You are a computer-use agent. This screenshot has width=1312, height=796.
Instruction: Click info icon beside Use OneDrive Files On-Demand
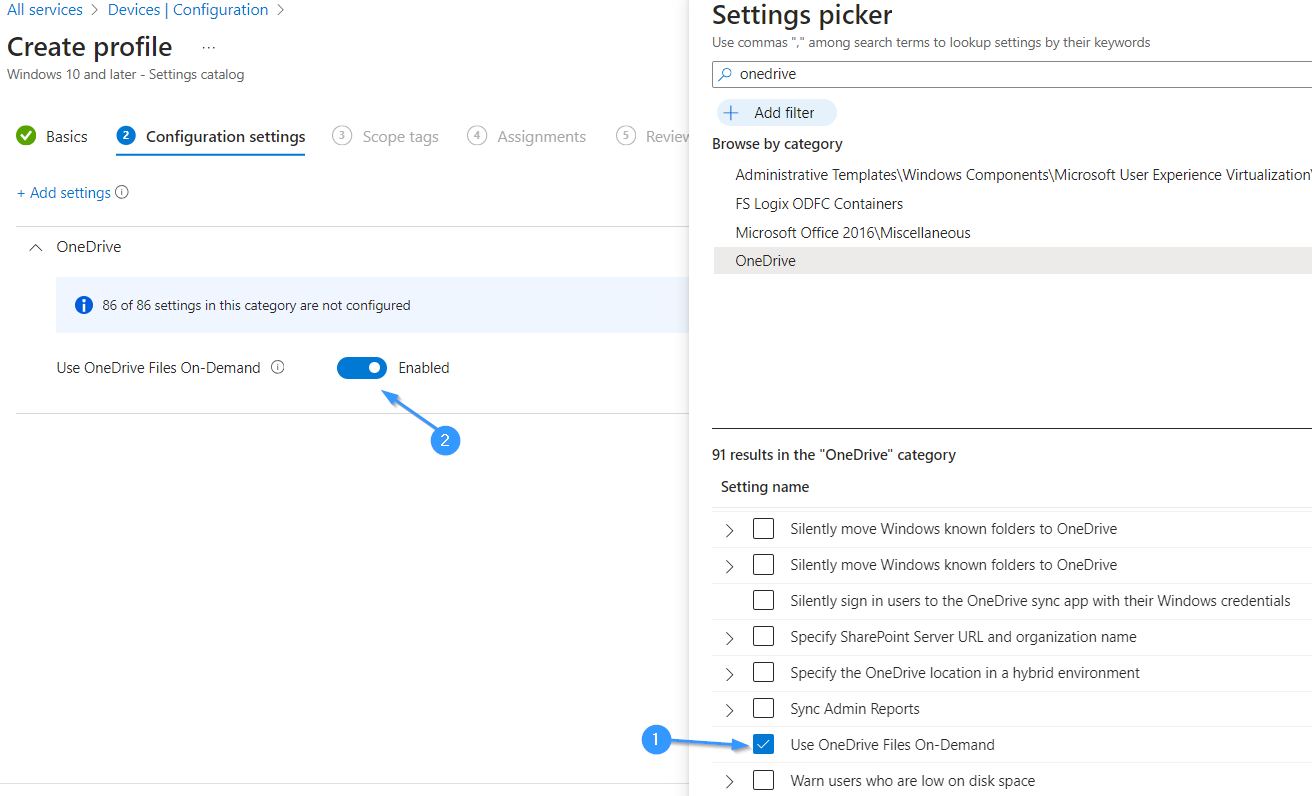(278, 367)
